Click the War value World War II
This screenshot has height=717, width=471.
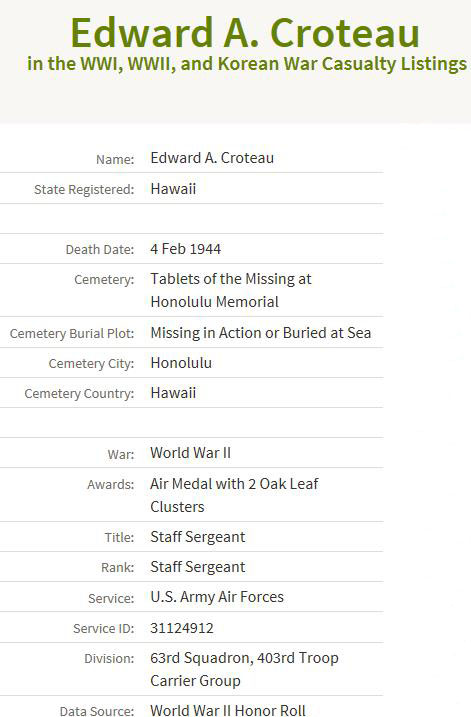pos(191,453)
